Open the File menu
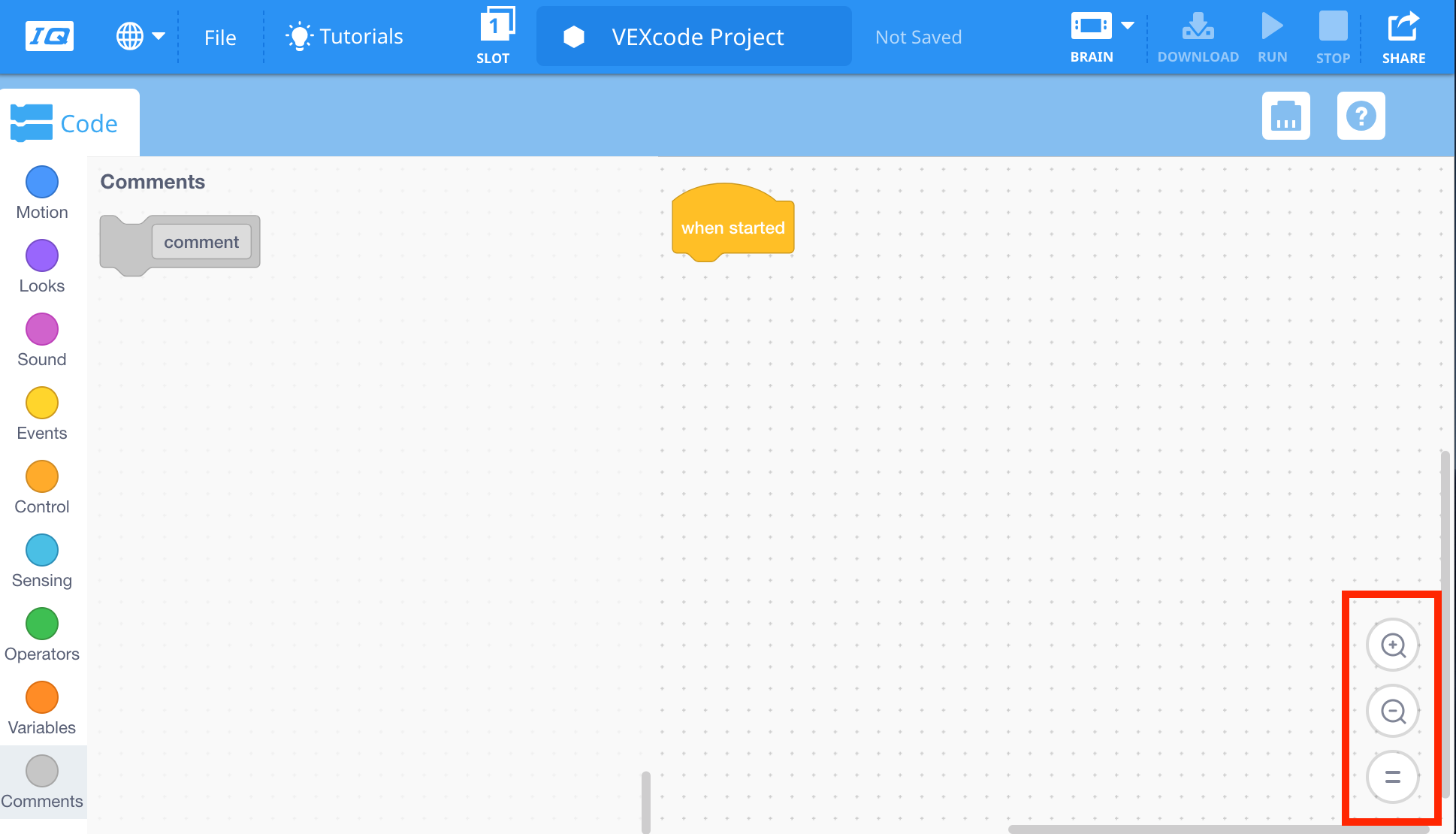This screenshot has width=1456, height=834. (219, 37)
